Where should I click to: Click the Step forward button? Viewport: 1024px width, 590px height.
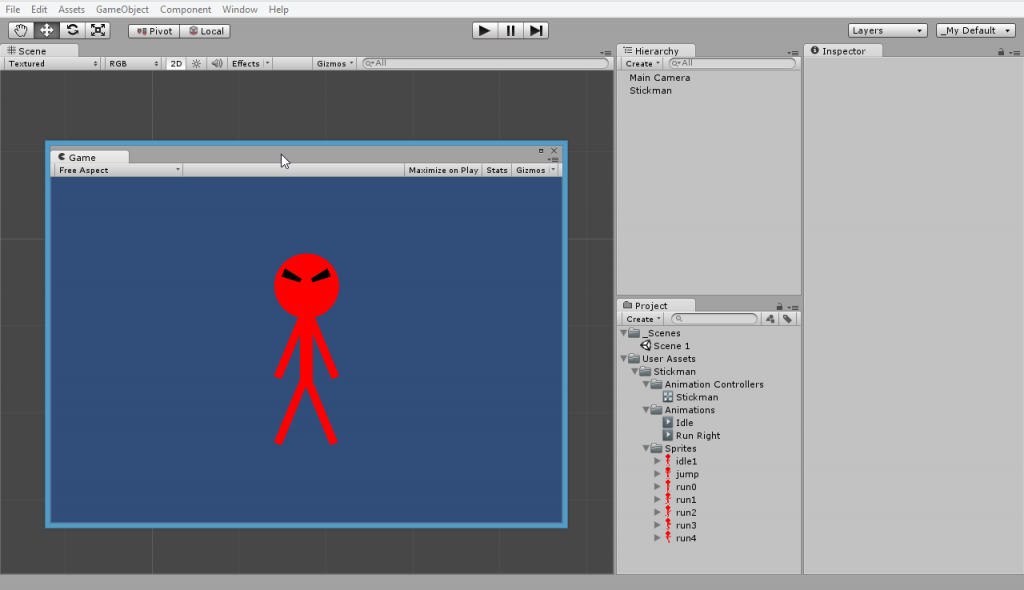[x=537, y=31]
